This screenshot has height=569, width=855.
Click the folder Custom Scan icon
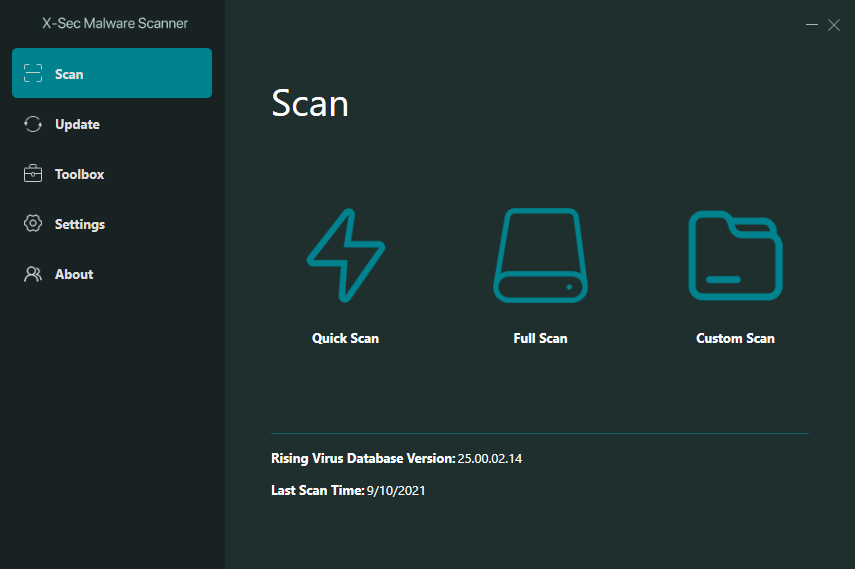[735, 255]
